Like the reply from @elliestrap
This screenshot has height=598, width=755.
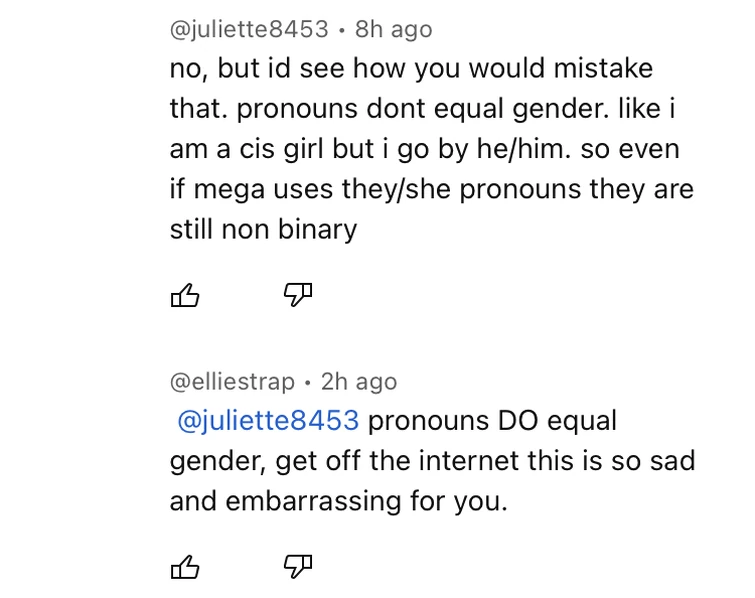[186, 567]
